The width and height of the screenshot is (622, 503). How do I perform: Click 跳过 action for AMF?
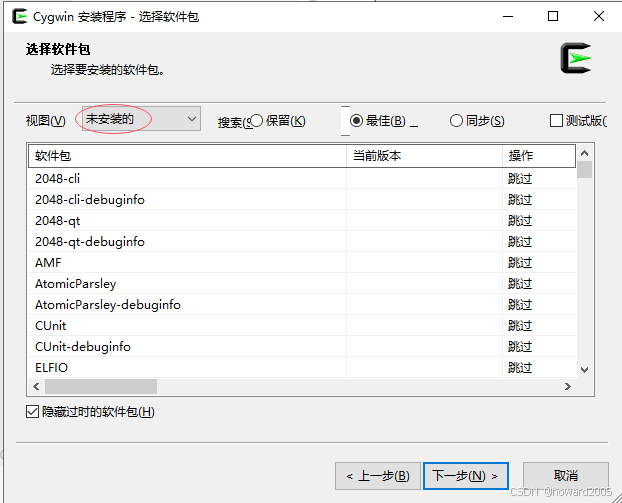(x=520, y=263)
